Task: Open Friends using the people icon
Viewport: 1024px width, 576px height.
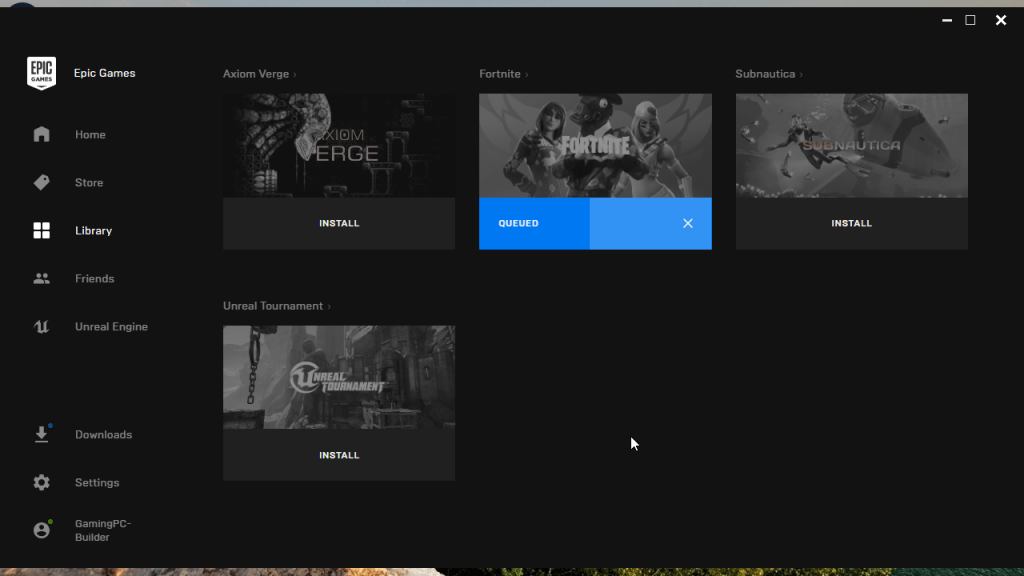Action: (x=41, y=278)
